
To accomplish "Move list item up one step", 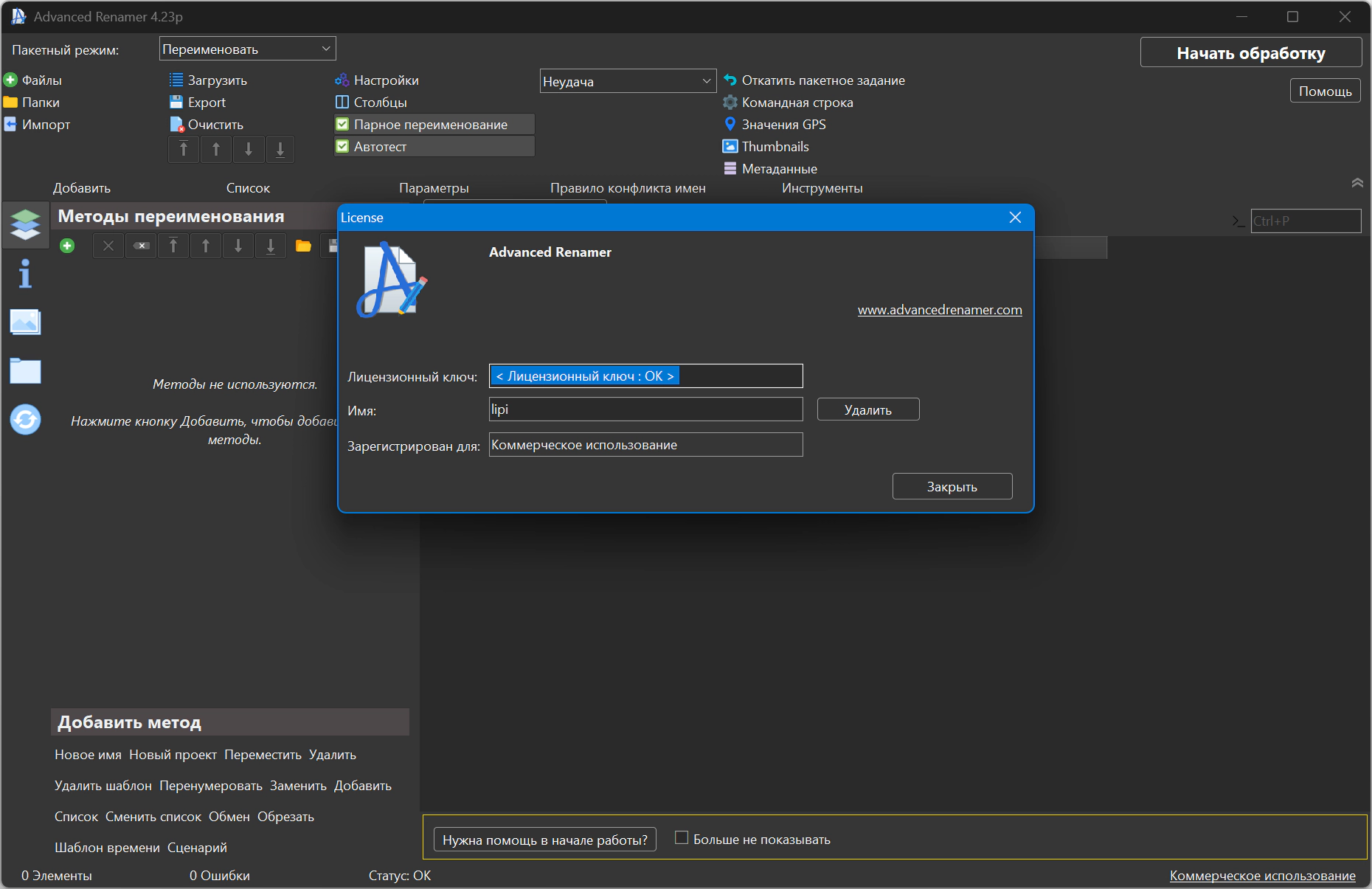I will click(x=216, y=150).
